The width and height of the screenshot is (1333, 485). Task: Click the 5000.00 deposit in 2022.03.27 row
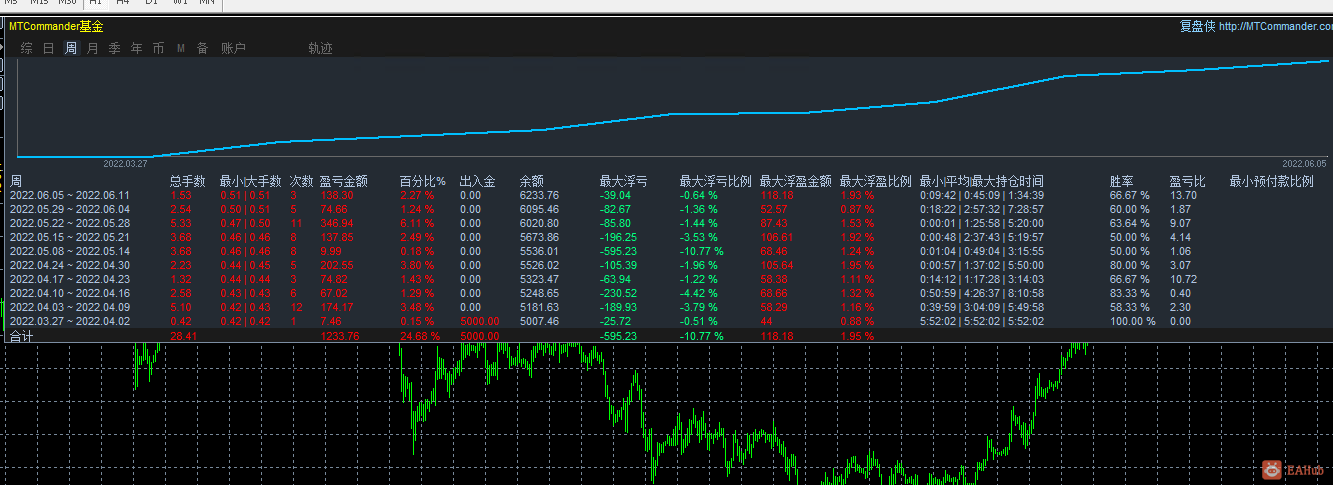pos(479,321)
